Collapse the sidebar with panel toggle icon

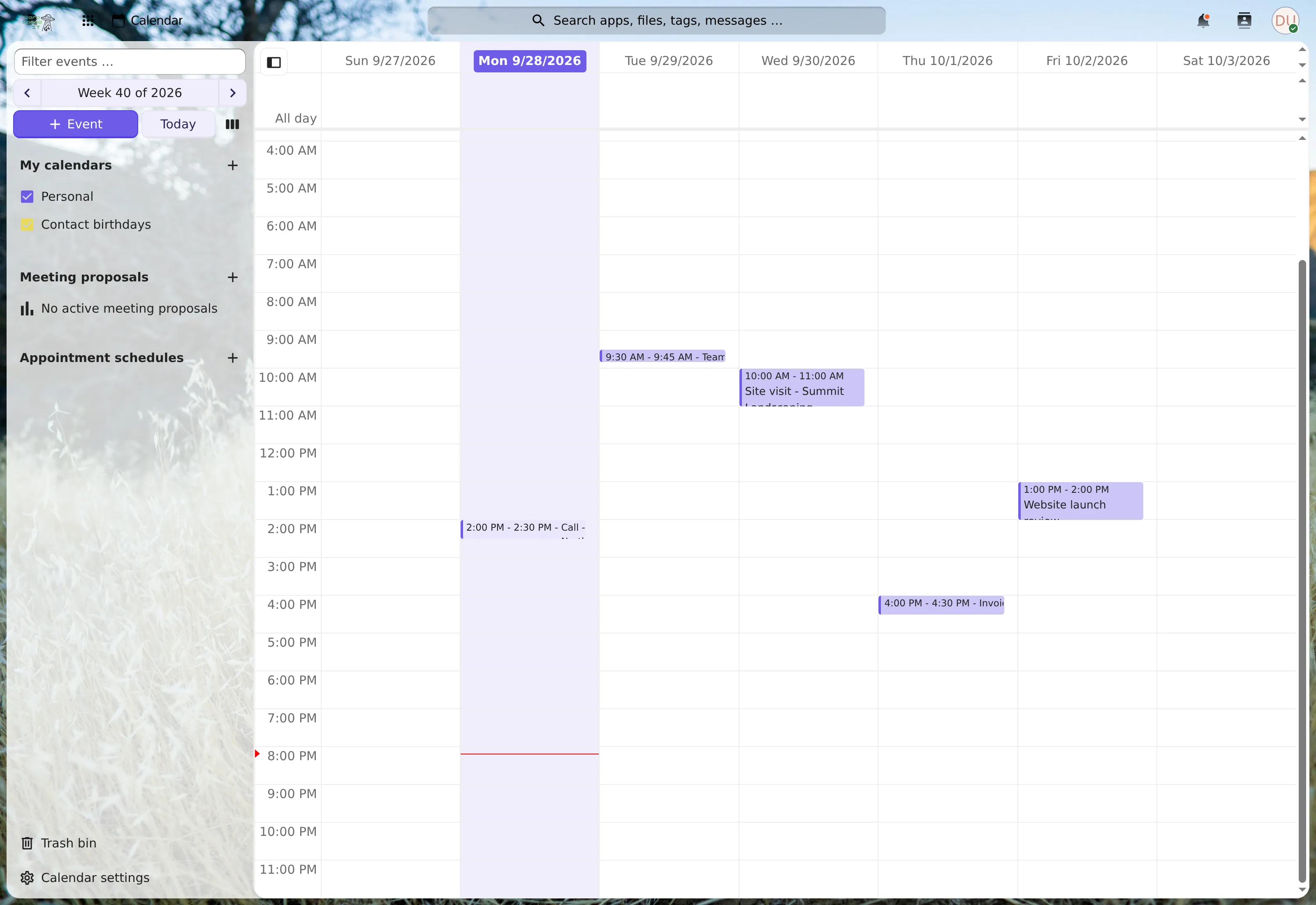[274, 63]
